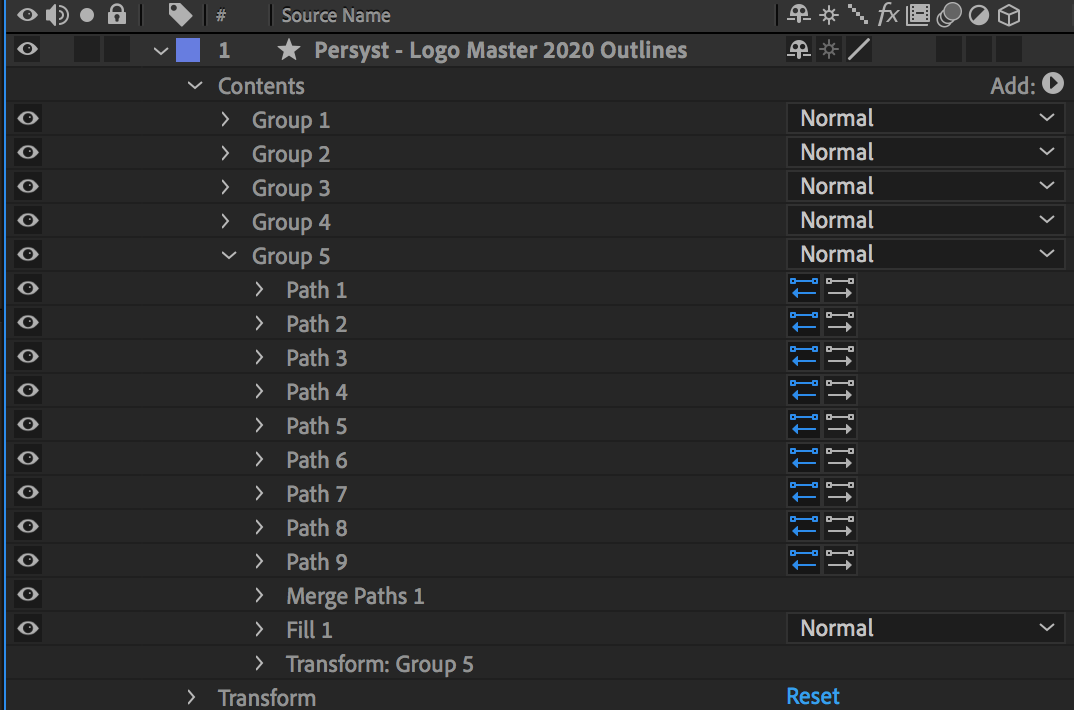Click the Shy layers column icon
Screen dimensions: 1074x710
(x=799, y=14)
